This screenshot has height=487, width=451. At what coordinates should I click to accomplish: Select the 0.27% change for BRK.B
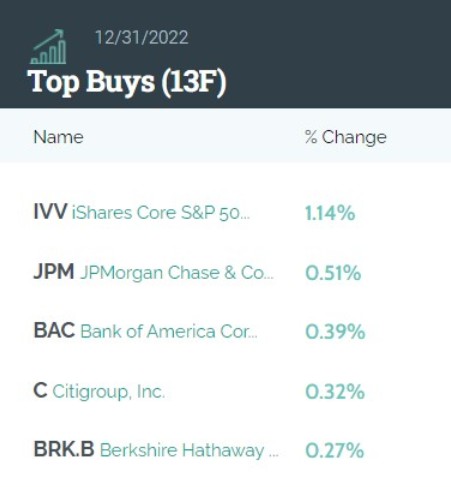(x=334, y=451)
